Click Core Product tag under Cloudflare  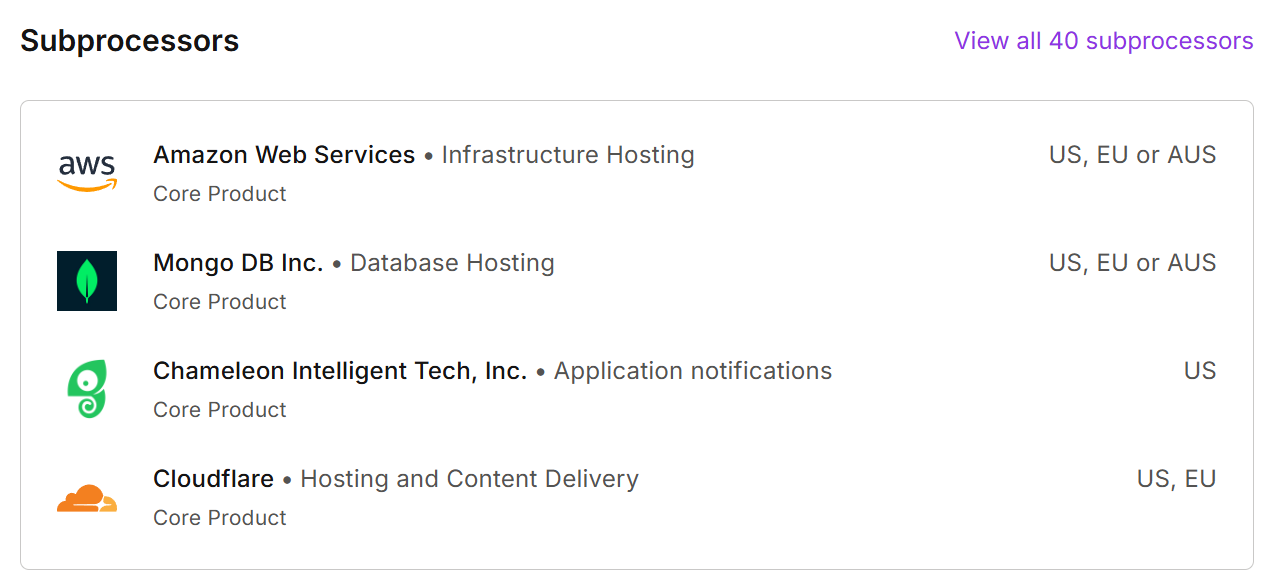coord(219,518)
